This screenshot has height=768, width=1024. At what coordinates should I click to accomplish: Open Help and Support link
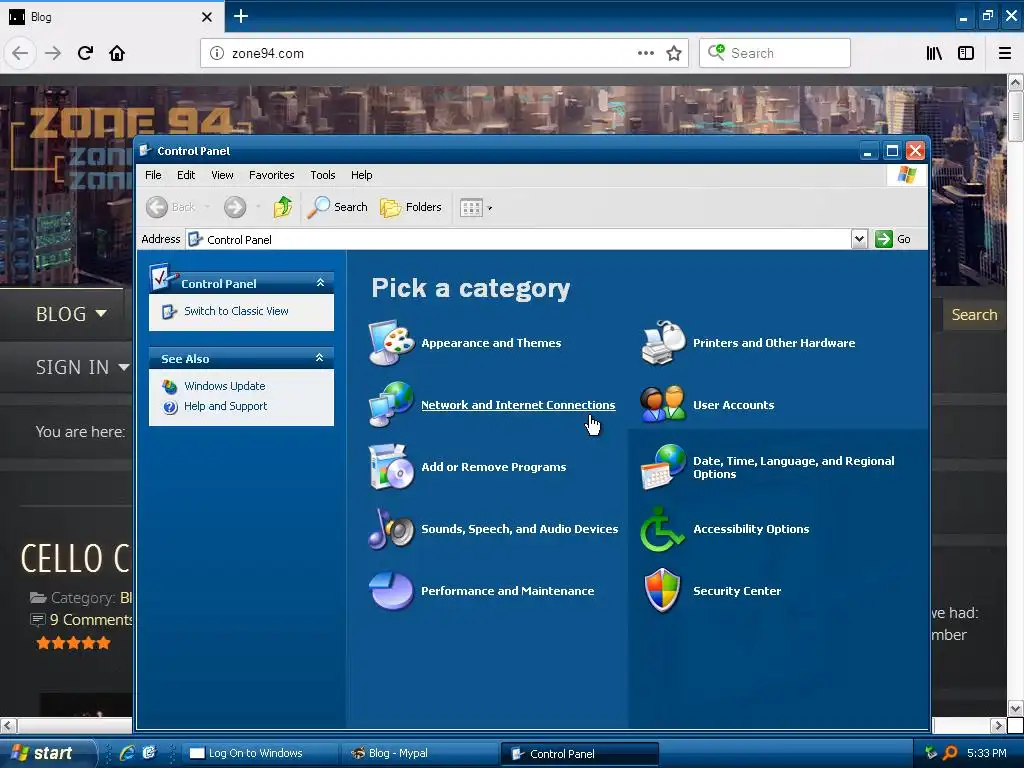[x=225, y=406]
